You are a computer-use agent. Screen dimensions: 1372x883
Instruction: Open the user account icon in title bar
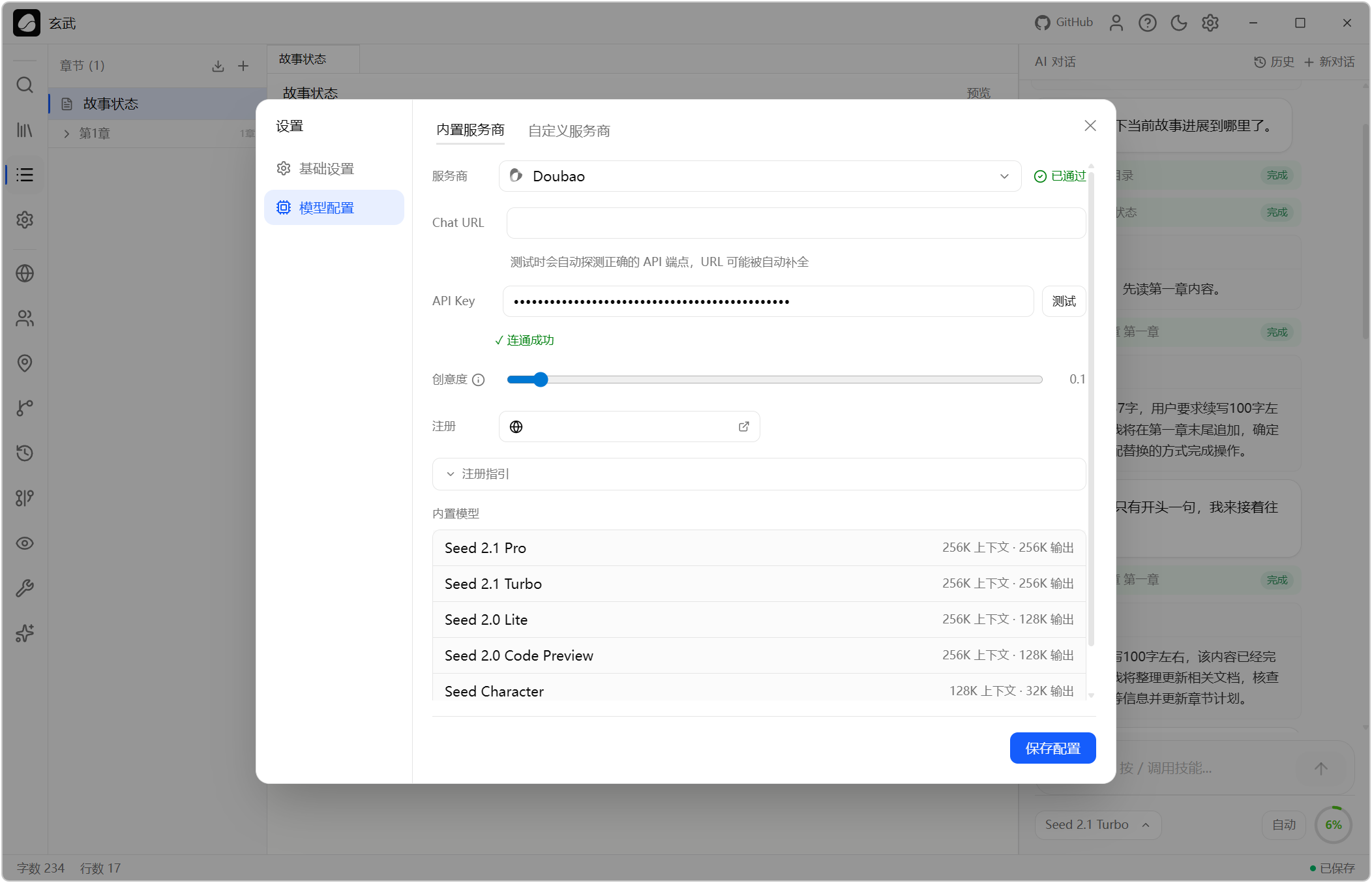click(1116, 23)
